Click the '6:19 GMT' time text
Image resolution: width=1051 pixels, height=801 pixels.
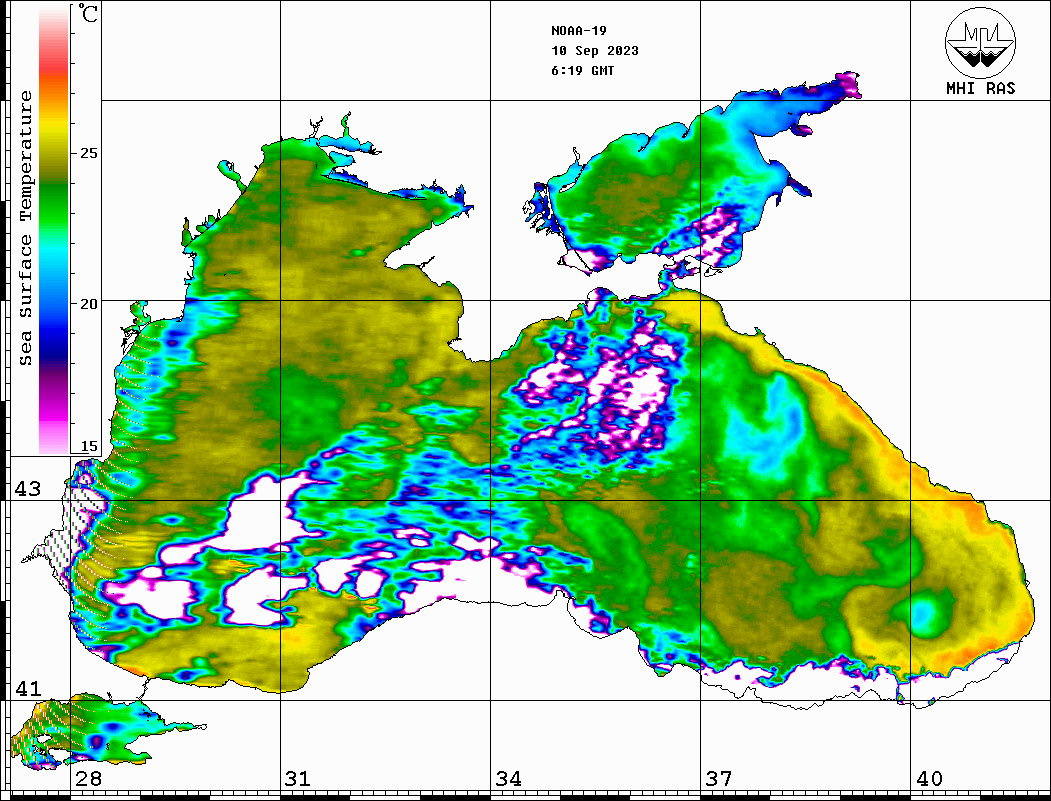[x=582, y=70]
